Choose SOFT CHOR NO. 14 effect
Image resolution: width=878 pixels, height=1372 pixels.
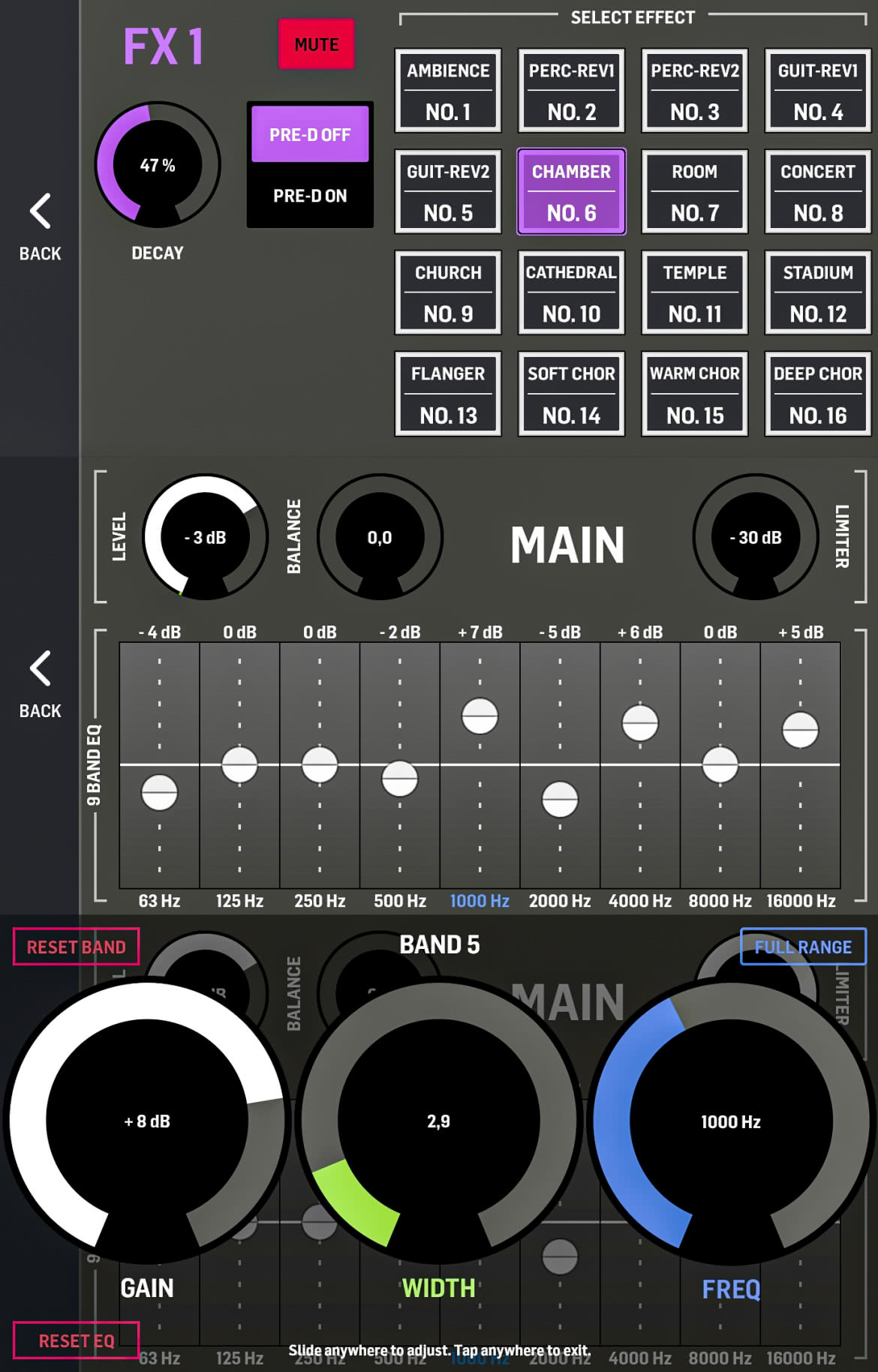571,394
